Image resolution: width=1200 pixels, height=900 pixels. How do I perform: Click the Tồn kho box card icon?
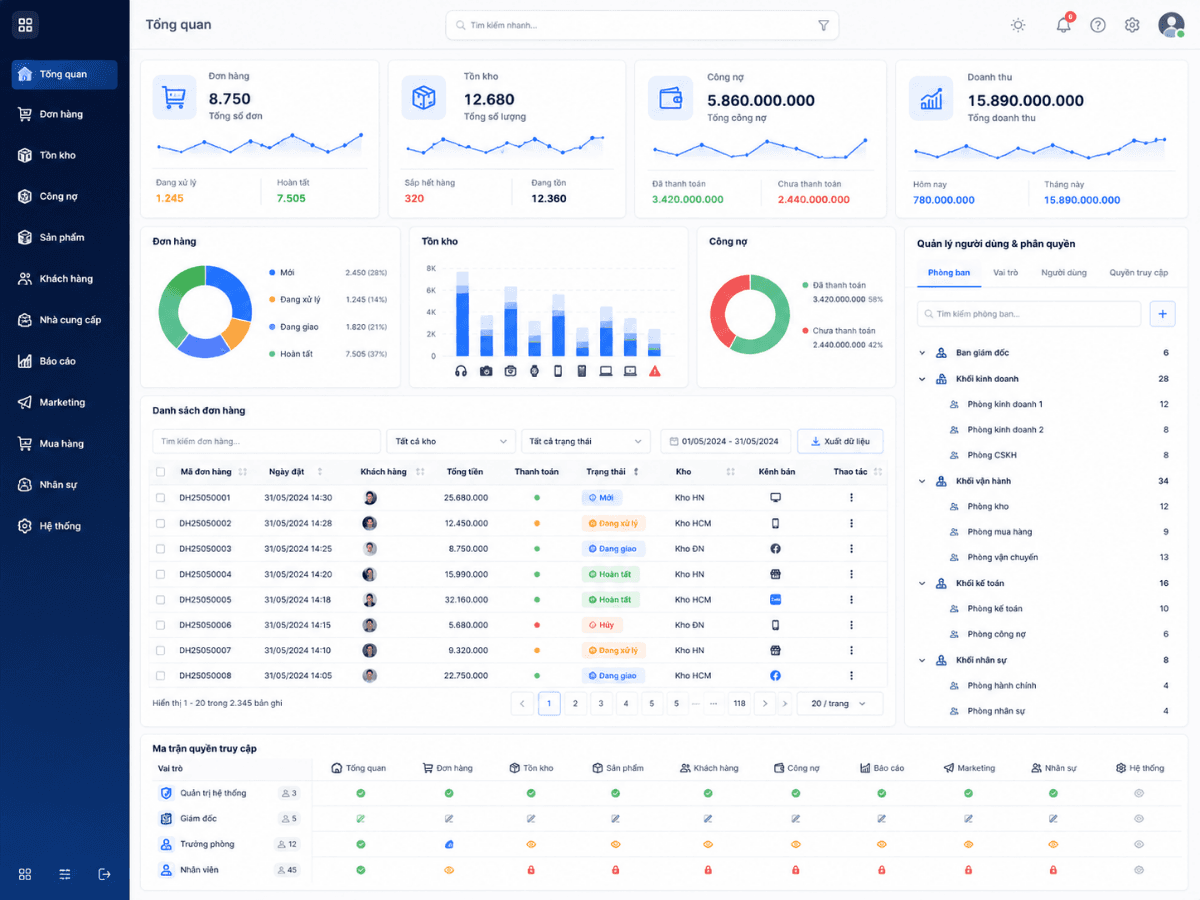click(424, 98)
